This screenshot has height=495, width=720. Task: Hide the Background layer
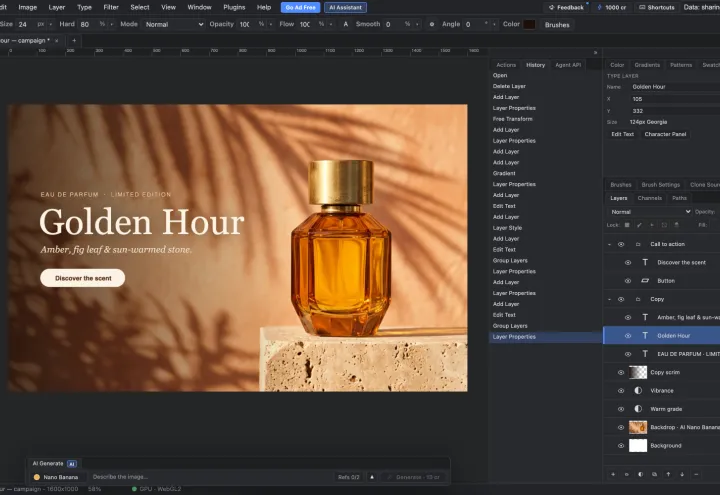tap(621, 445)
